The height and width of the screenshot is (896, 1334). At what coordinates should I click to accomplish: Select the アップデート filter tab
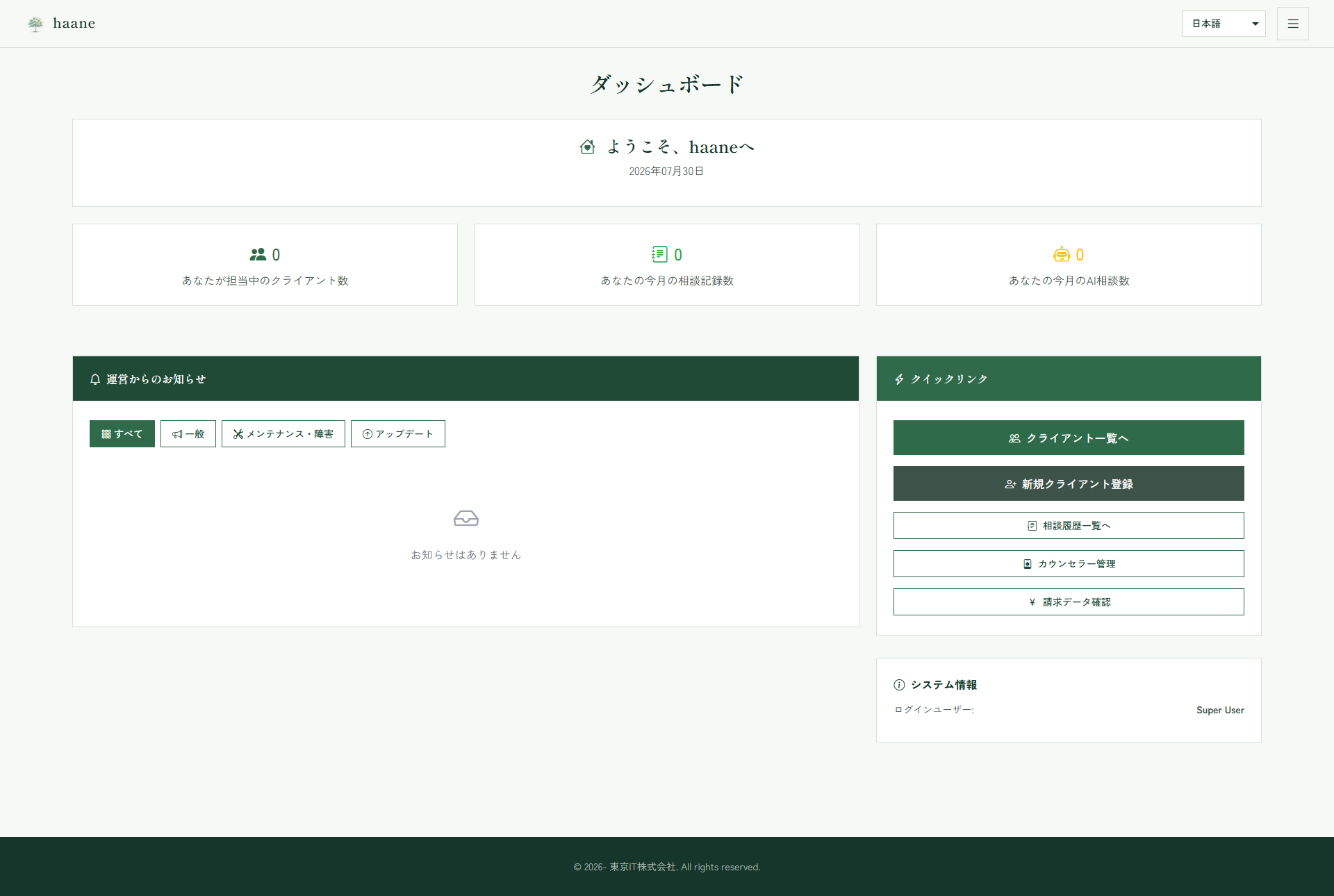pyautogui.click(x=398, y=434)
